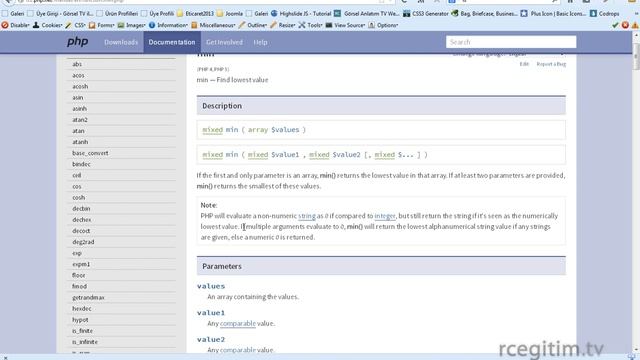
Task: Open the expm1 function in sidebar
Action: (81, 264)
